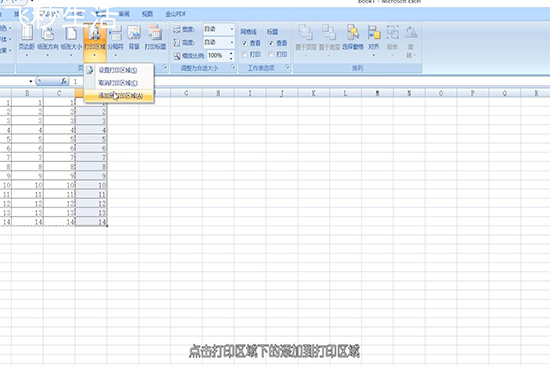Click the 分隔符 breaks icon

coord(115,39)
